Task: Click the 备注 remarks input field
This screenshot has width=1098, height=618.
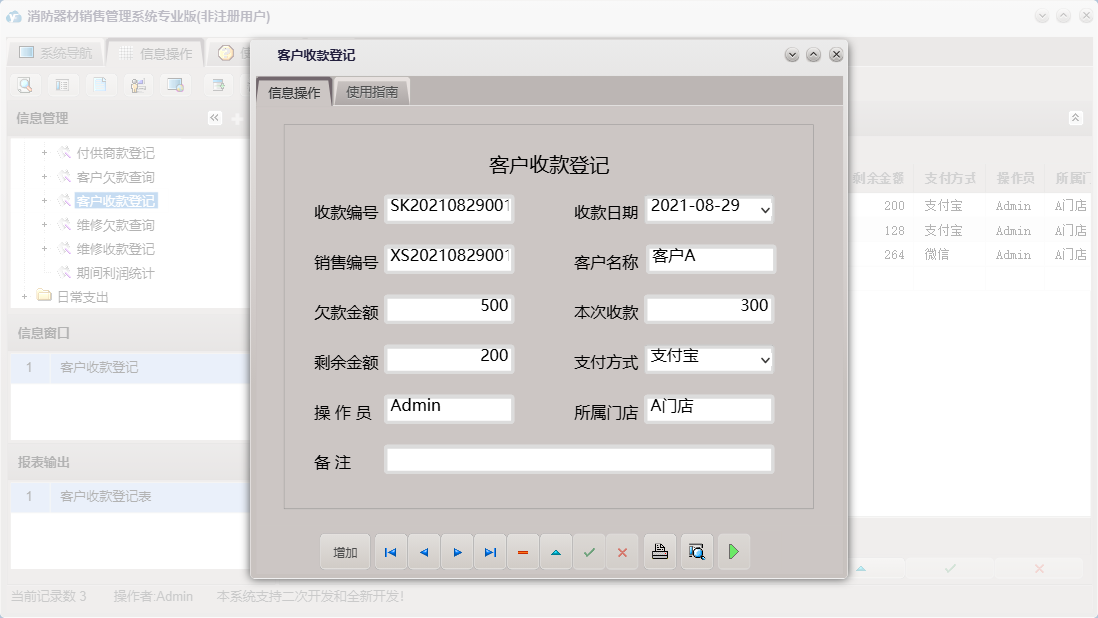Action: point(578,459)
